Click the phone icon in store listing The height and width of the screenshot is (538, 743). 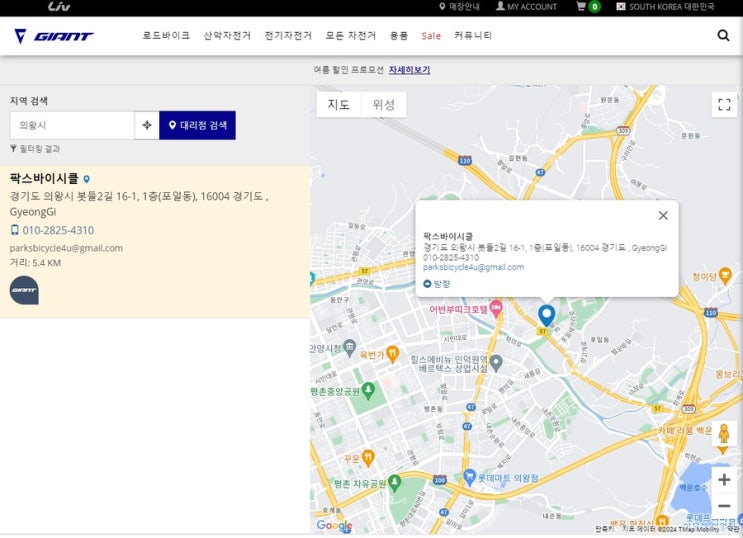click(15, 230)
